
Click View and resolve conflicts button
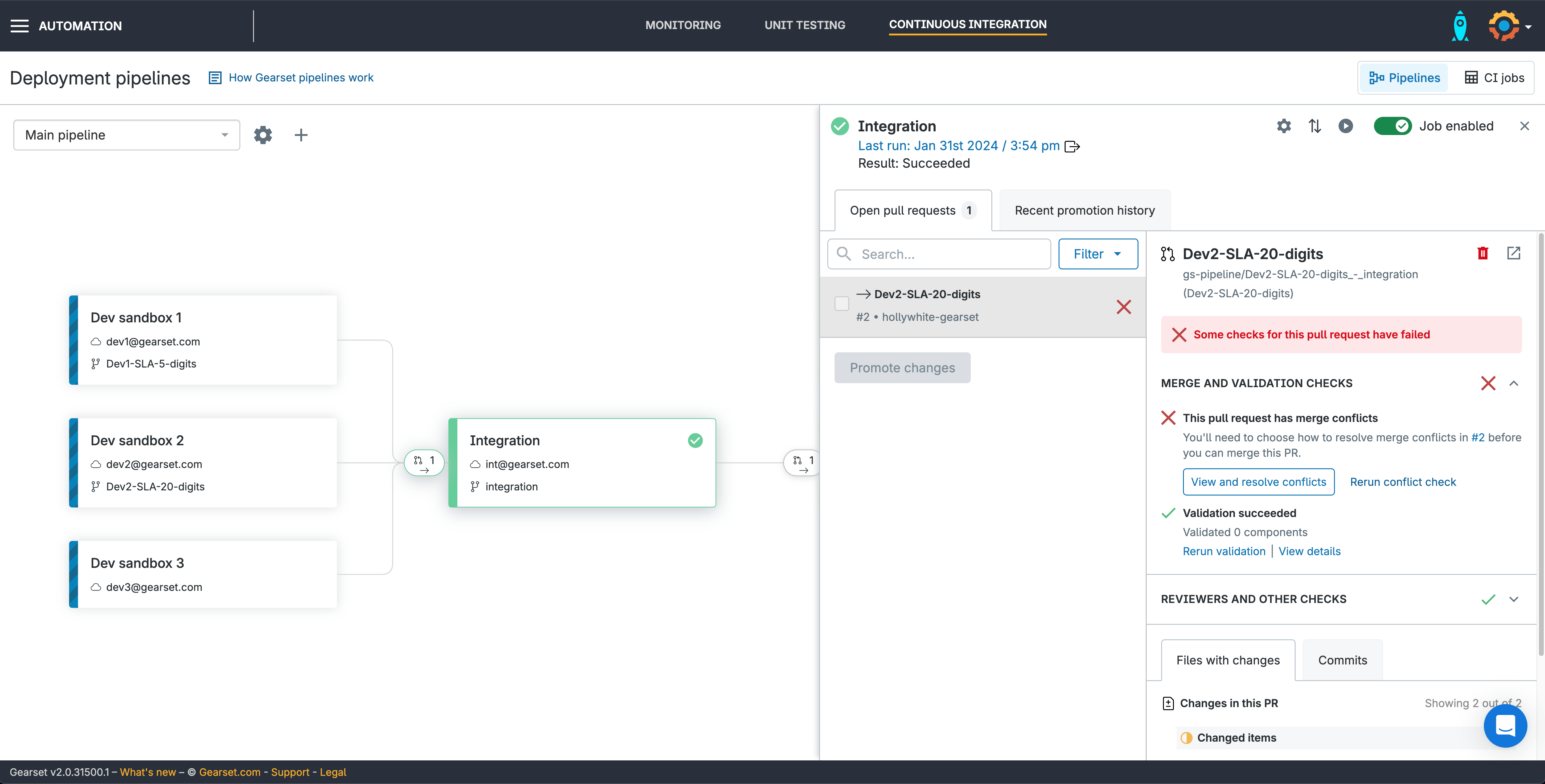click(1258, 482)
